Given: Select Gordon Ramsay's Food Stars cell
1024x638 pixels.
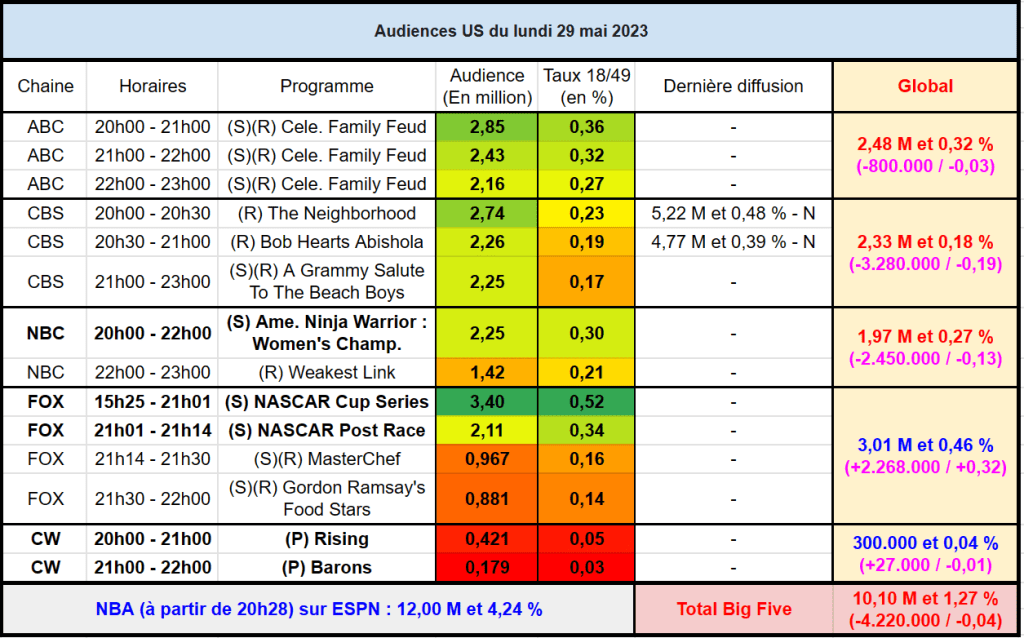Looking at the screenshot, I should (x=327, y=498).
